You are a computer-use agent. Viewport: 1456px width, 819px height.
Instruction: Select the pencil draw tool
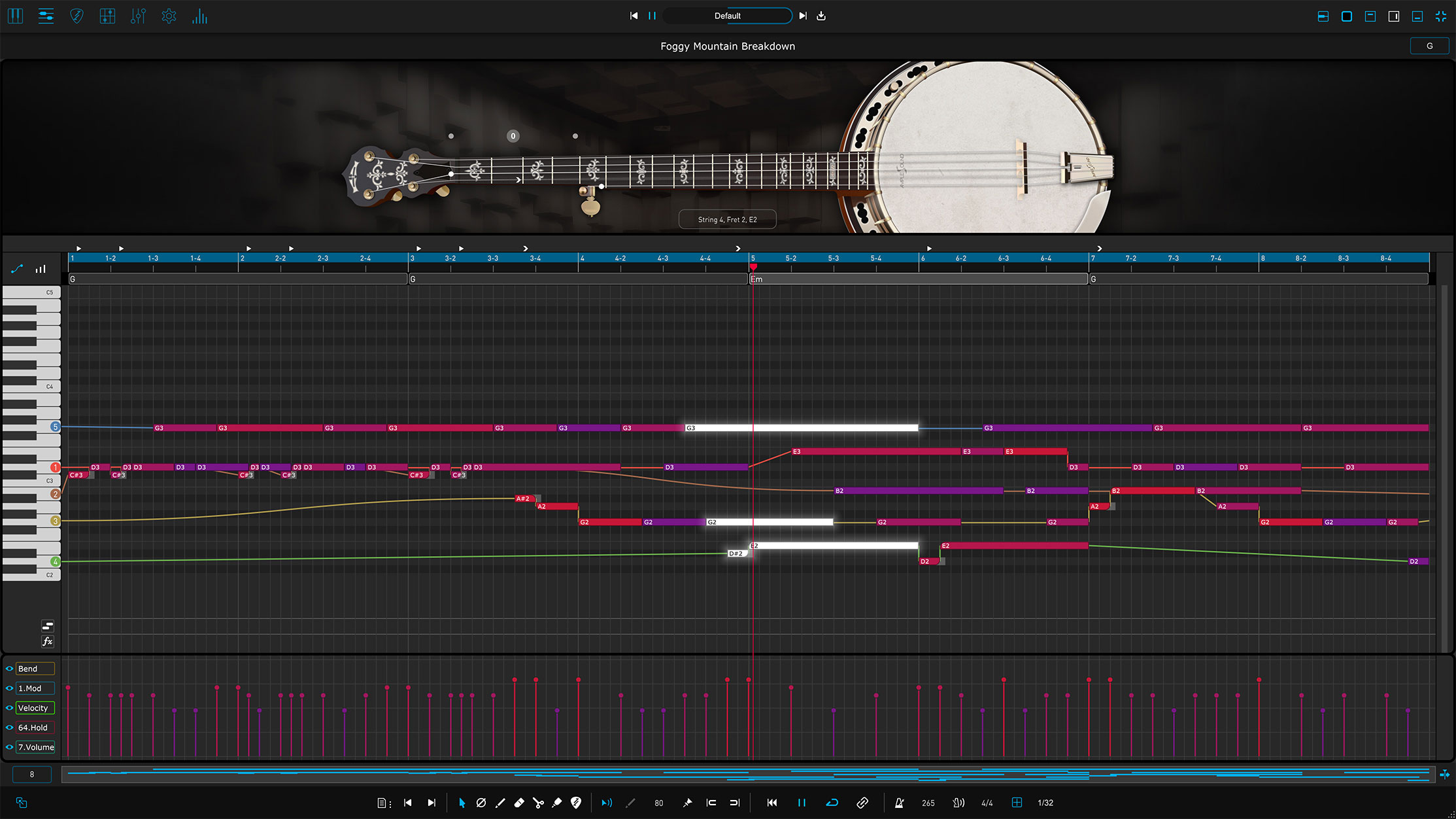point(500,803)
